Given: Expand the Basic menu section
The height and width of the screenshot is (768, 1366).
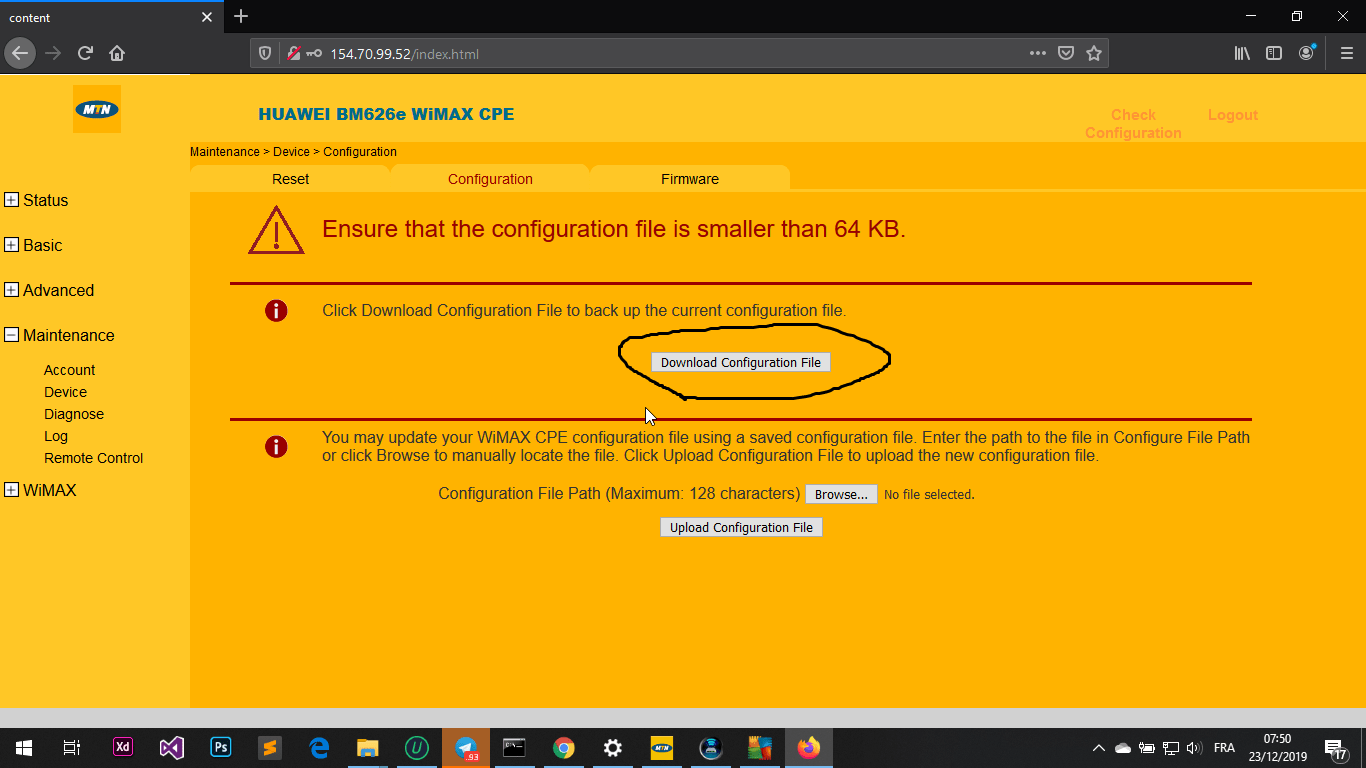Looking at the screenshot, I should tap(11, 245).
